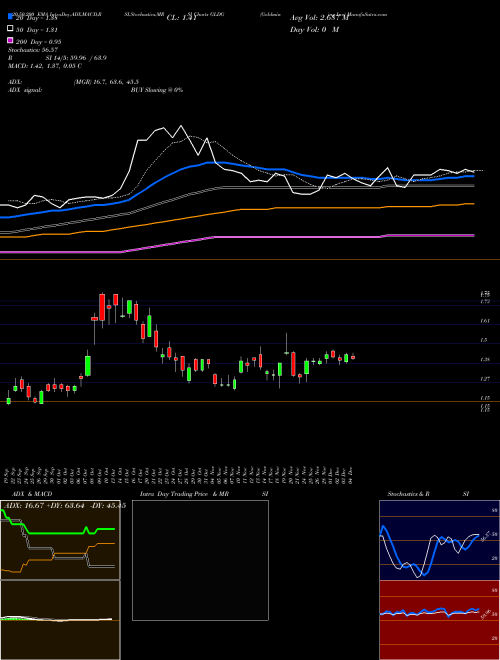
Task: Click the 'SI 14/3: 39.96 / 63.9' value
Action: [x=76, y=58]
